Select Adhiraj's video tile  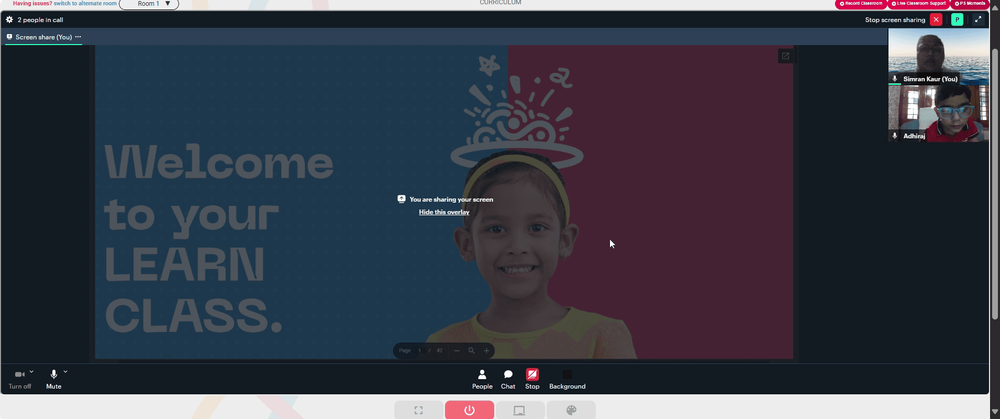[x=939, y=114]
